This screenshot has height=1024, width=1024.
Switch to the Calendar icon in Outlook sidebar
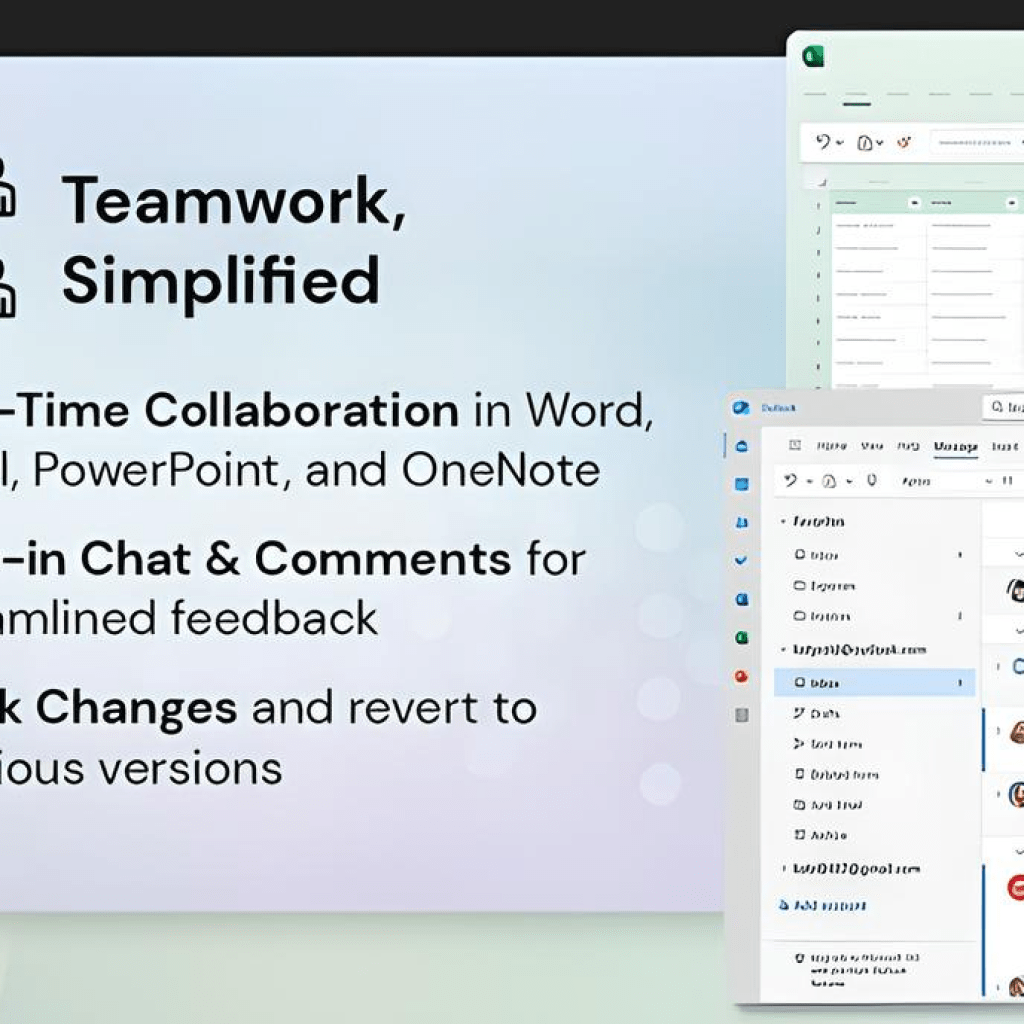coord(742,485)
